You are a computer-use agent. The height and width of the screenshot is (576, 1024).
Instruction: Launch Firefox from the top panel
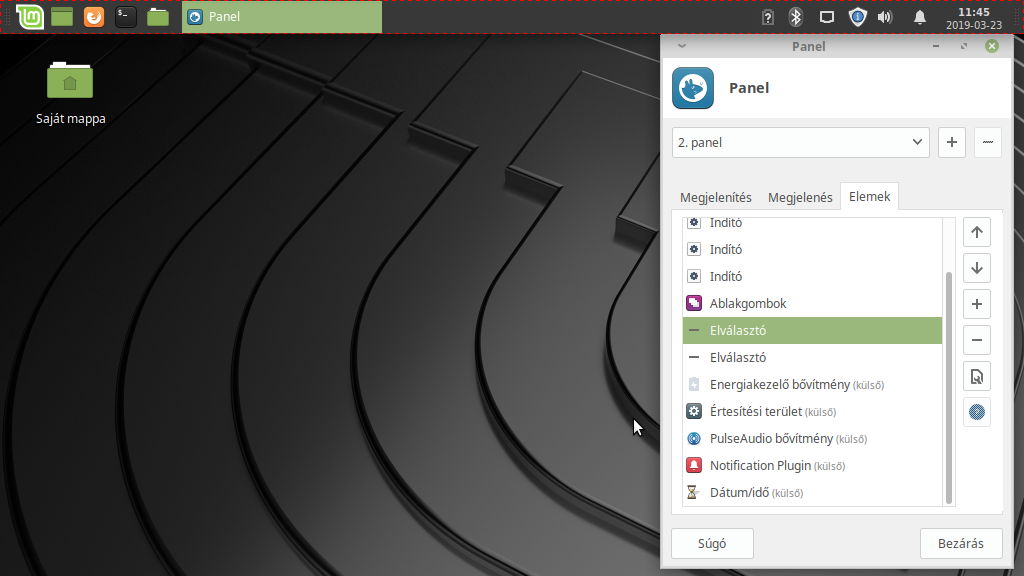(94, 16)
